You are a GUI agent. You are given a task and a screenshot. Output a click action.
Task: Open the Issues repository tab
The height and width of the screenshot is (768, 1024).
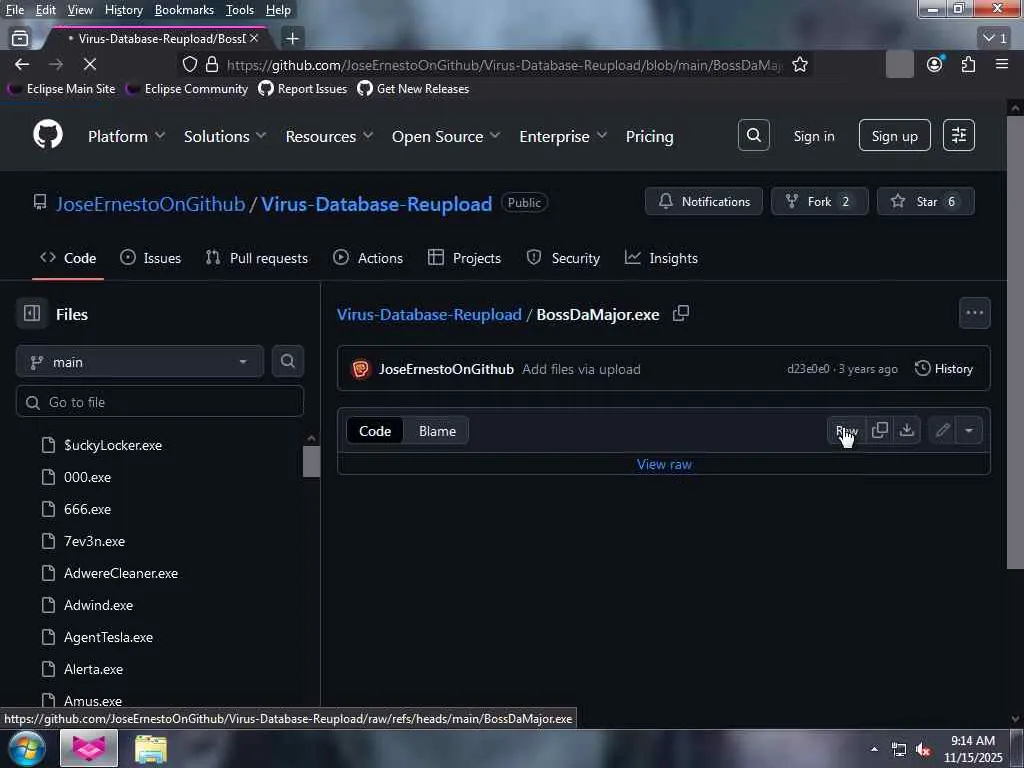click(151, 258)
